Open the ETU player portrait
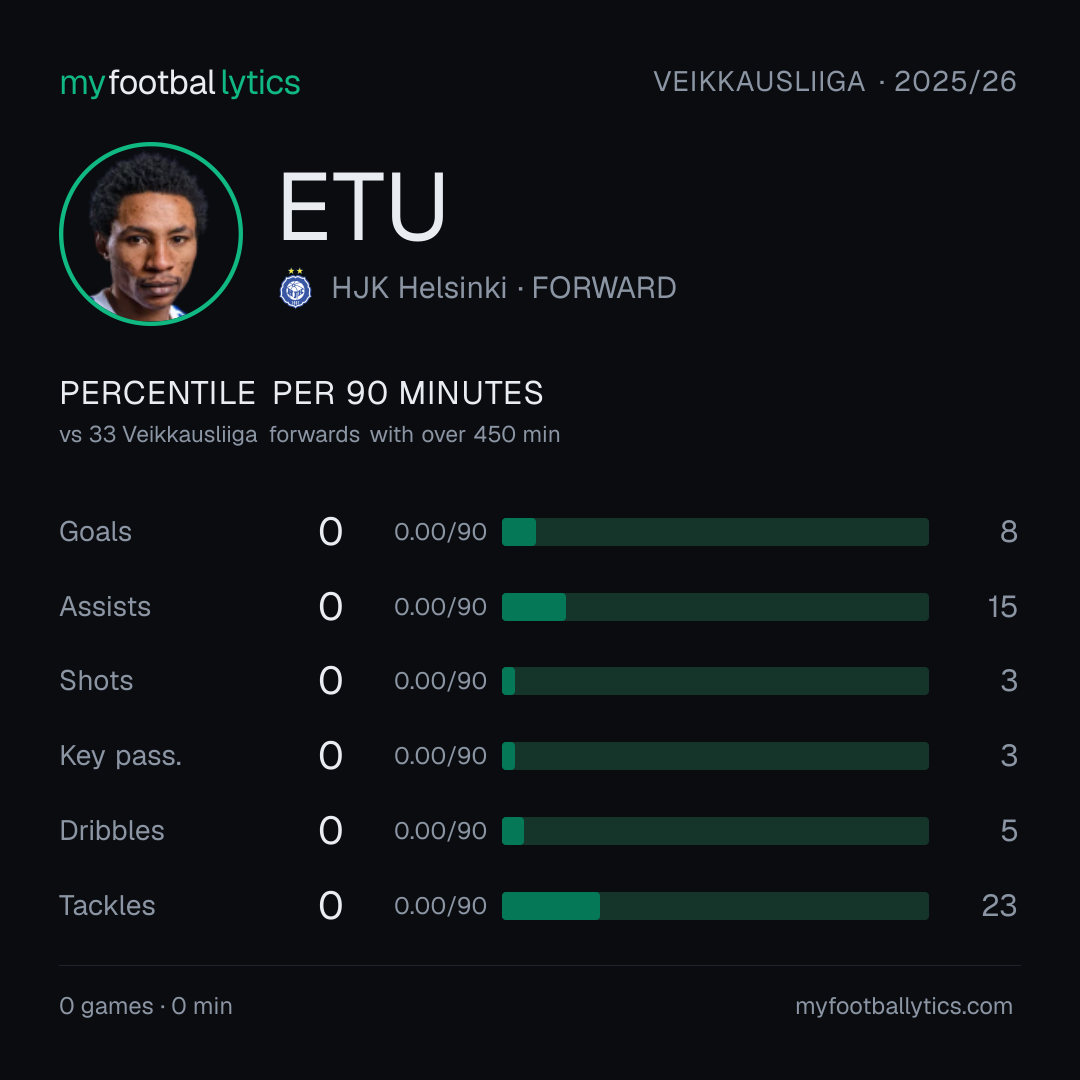This screenshot has width=1080, height=1080. [x=151, y=233]
